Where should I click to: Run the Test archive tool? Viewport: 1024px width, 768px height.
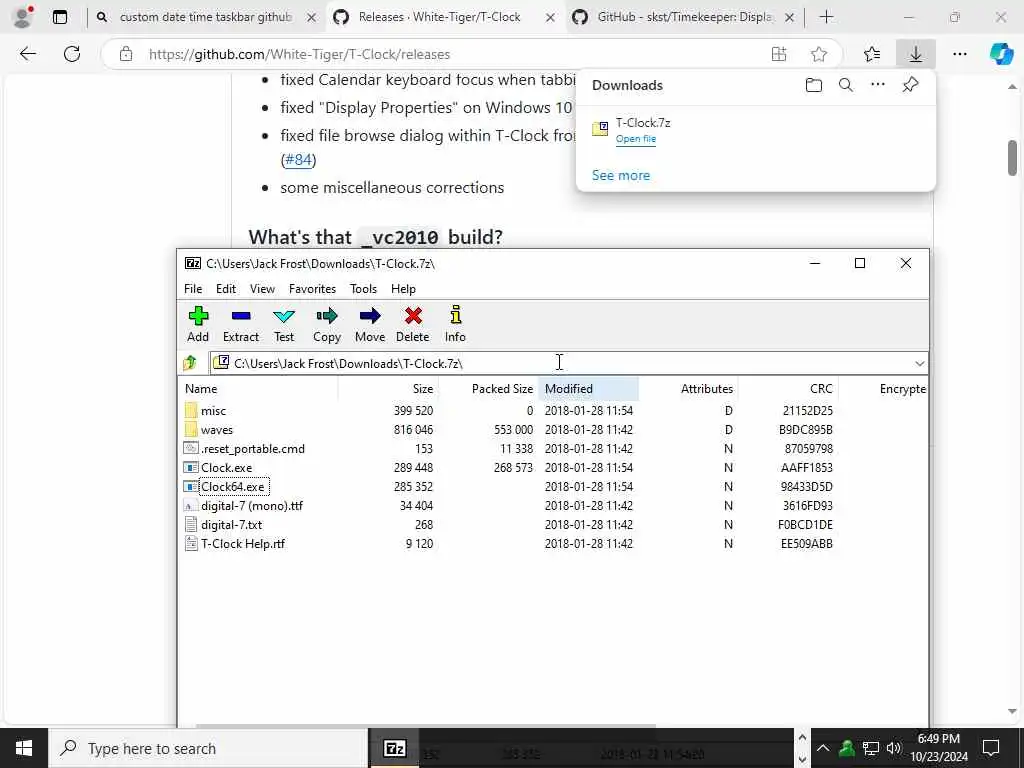284,324
